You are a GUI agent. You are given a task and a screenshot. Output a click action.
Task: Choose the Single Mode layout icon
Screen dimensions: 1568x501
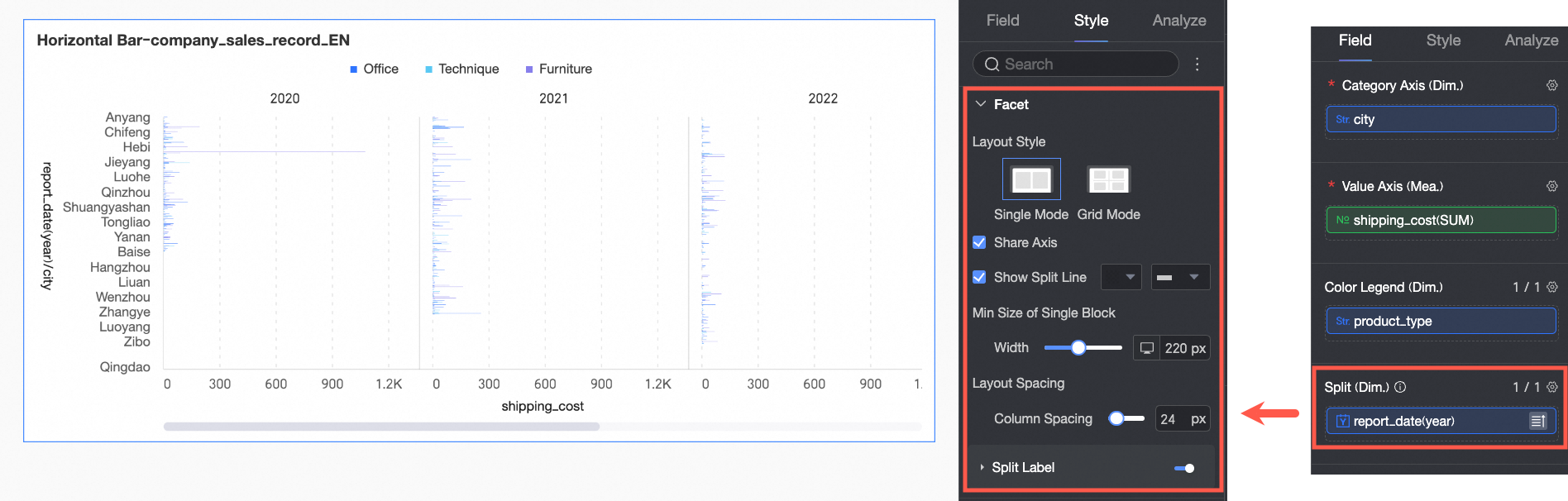(1031, 179)
